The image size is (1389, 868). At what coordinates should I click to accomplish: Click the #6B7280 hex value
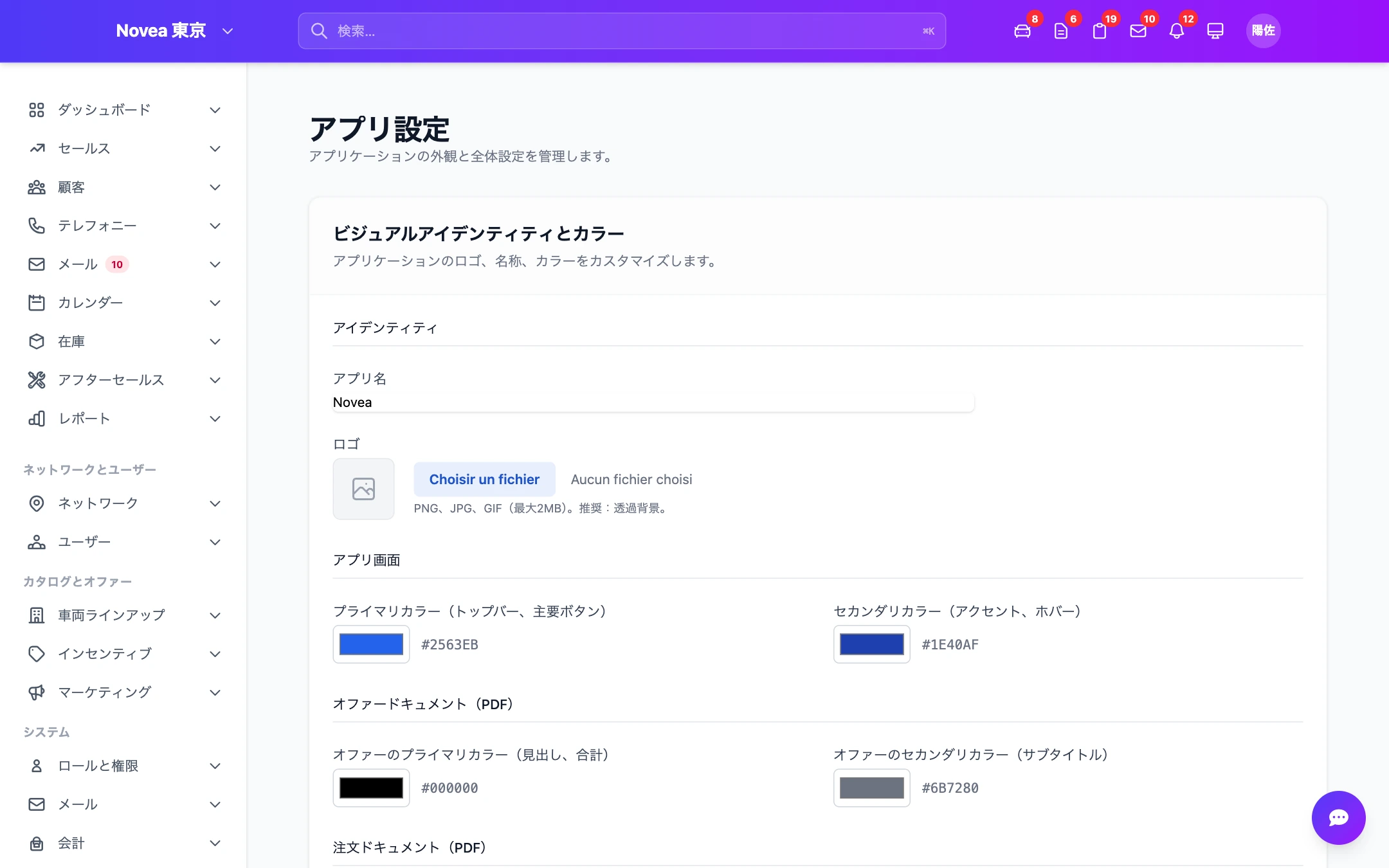coord(950,788)
